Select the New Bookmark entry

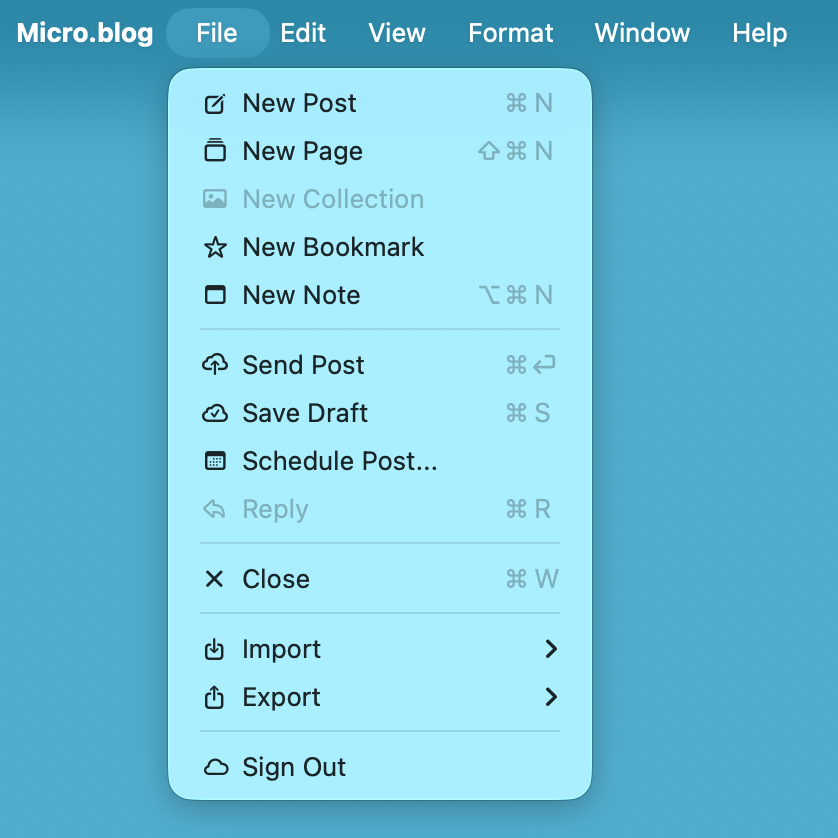(380, 247)
